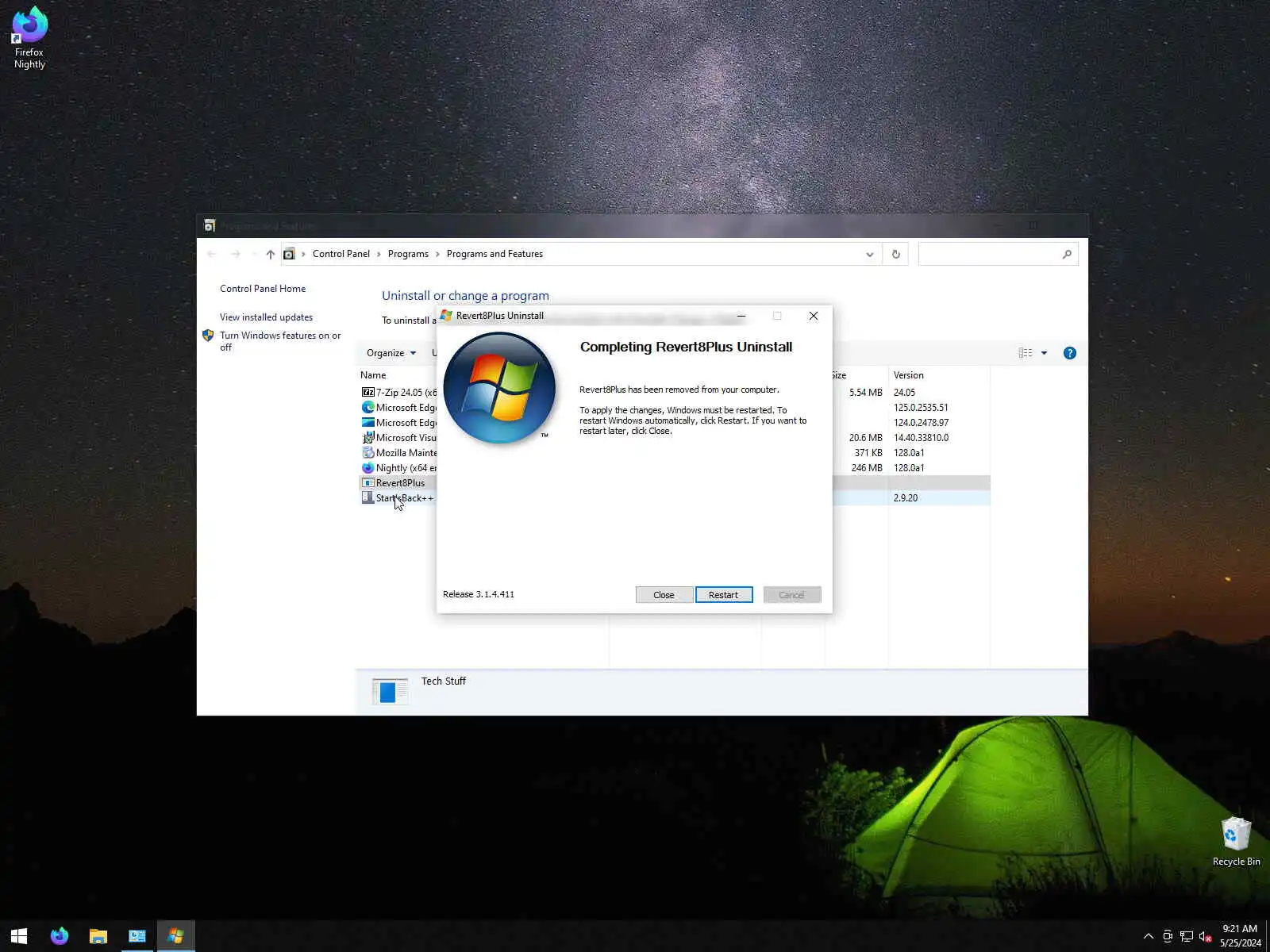Image resolution: width=1270 pixels, height=952 pixels.
Task: Click the 7-Zip program icon
Action: pyautogui.click(x=368, y=392)
